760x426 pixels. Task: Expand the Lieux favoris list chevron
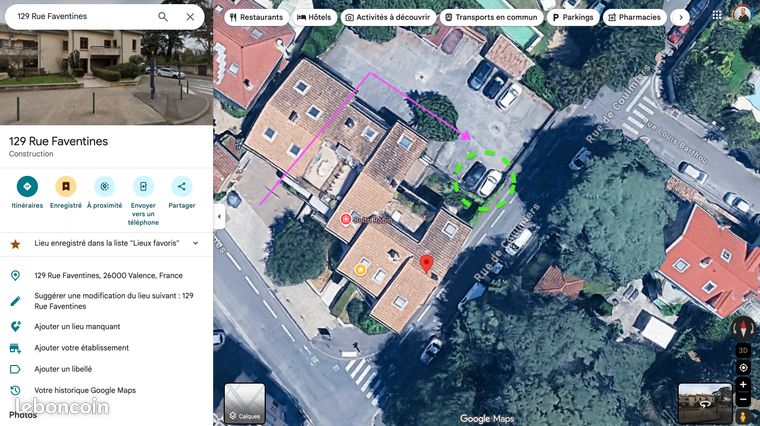tap(195, 243)
